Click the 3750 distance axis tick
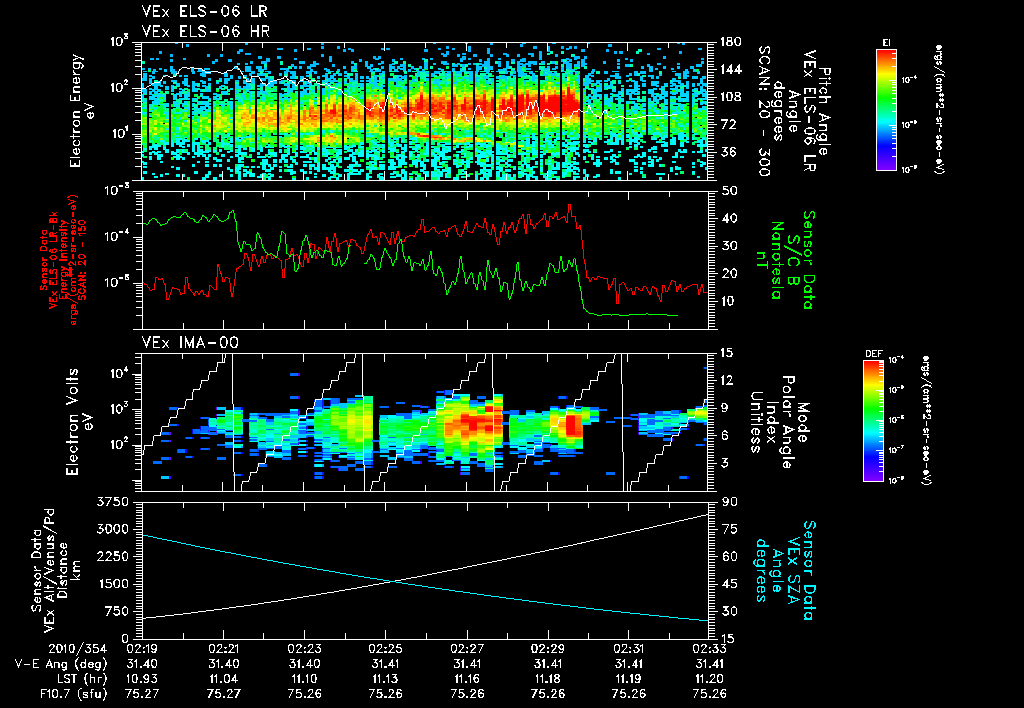Viewport: 1024px width, 708px height. coord(114,502)
